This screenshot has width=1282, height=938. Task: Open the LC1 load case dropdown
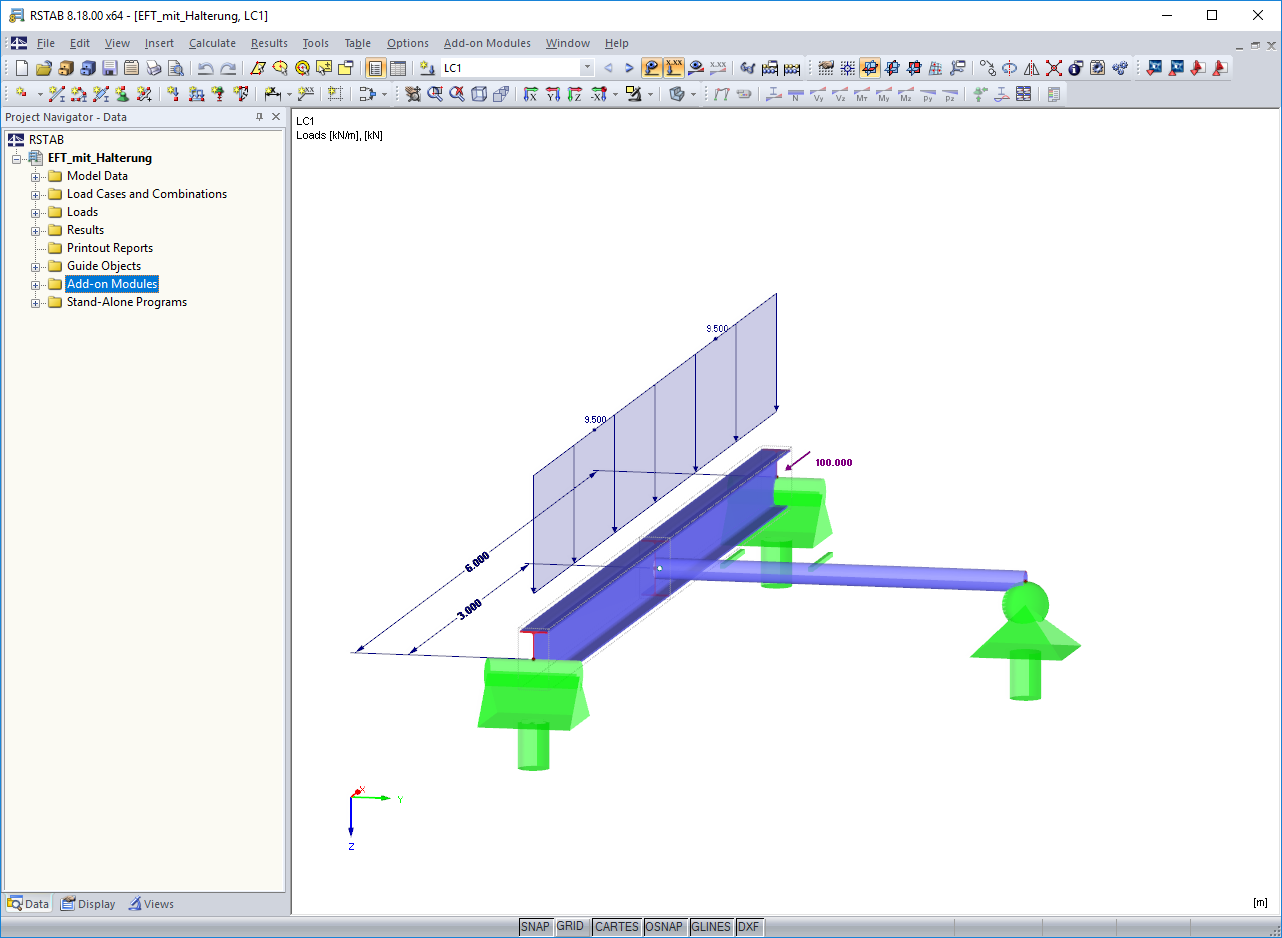pyautogui.click(x=587, y=68)
